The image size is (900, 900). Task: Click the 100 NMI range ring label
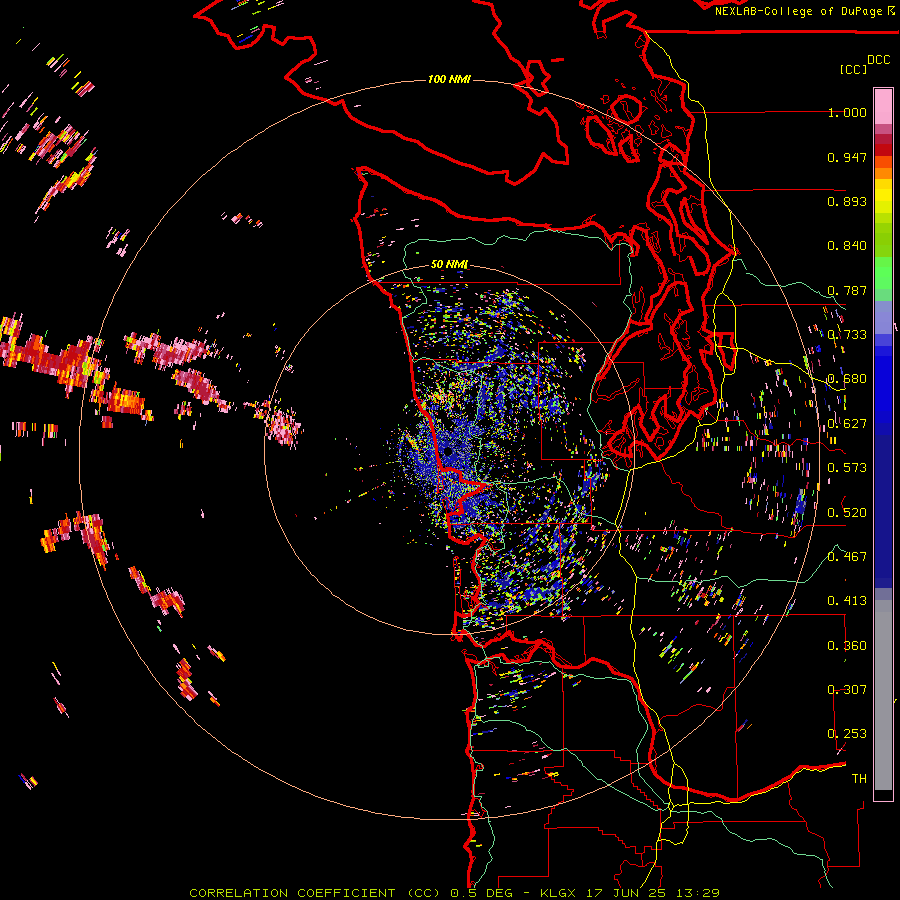(x=449, y=79)
